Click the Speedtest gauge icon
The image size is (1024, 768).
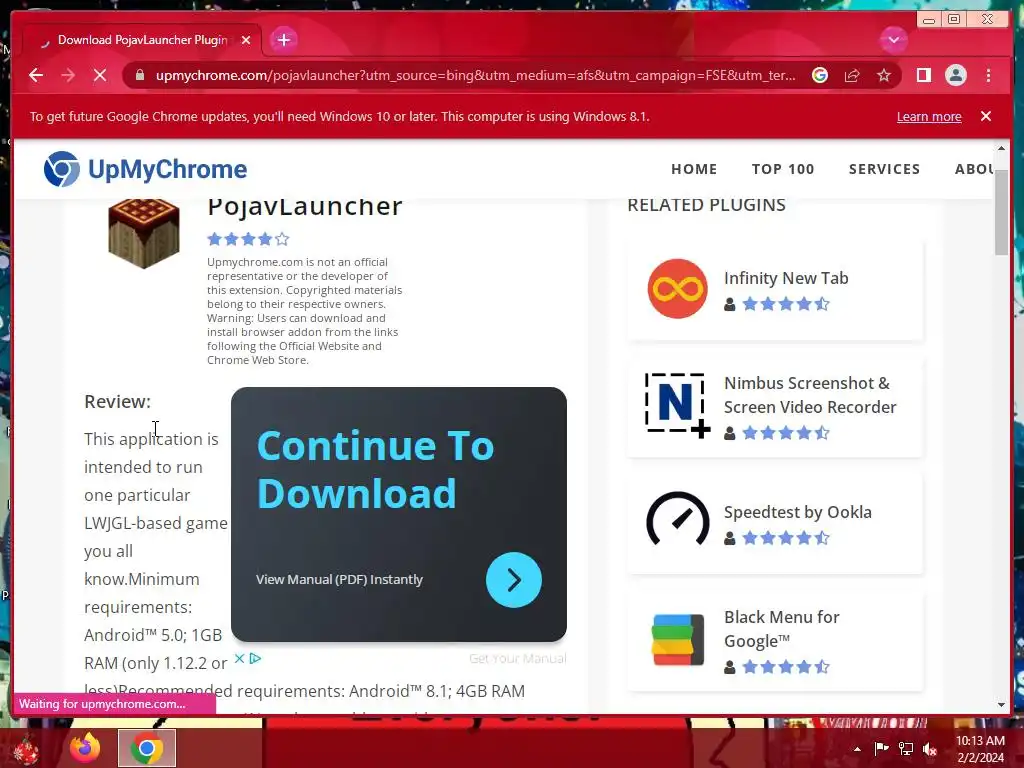677,519
